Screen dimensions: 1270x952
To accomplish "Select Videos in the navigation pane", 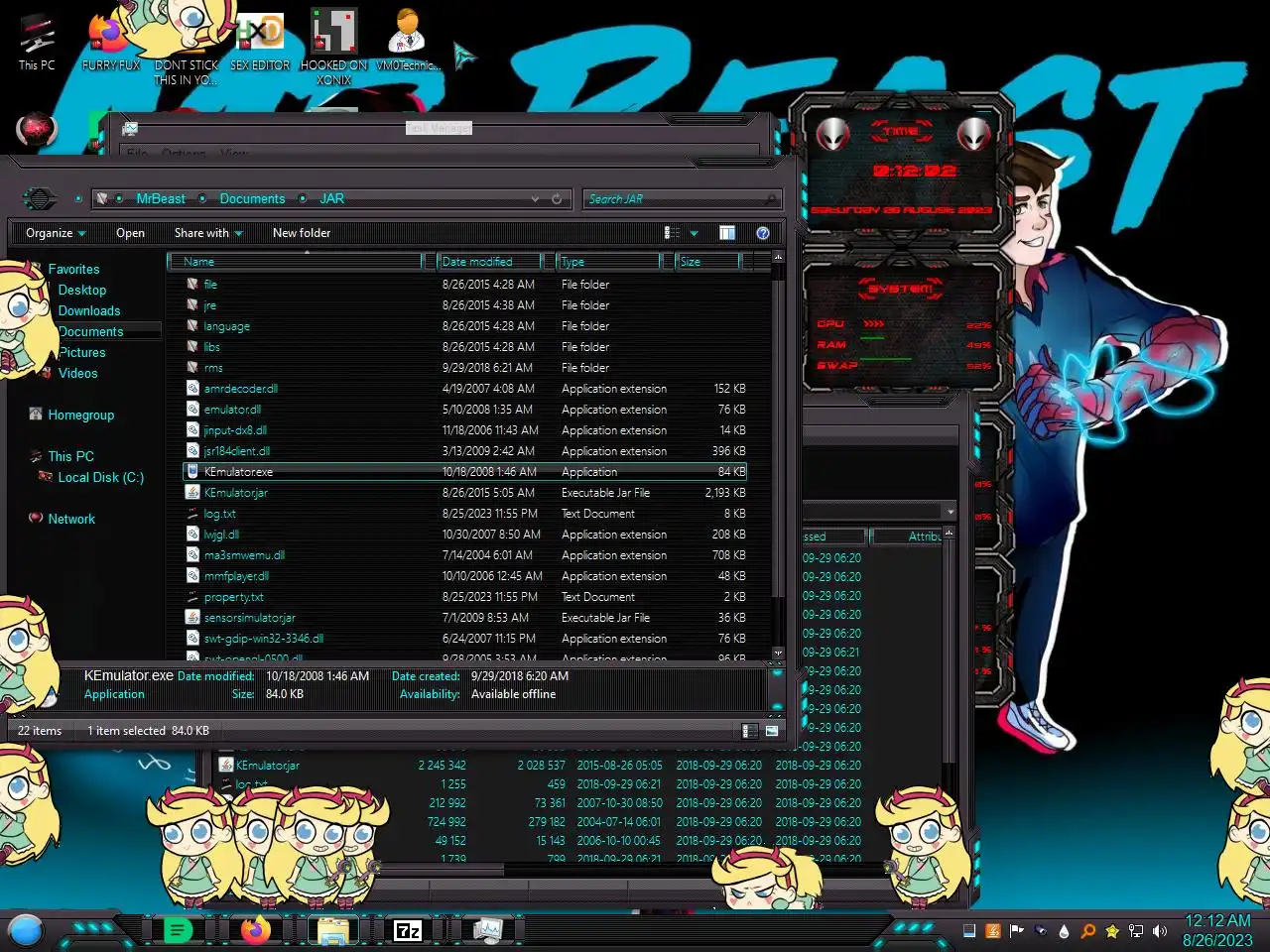I will (77, 373).
